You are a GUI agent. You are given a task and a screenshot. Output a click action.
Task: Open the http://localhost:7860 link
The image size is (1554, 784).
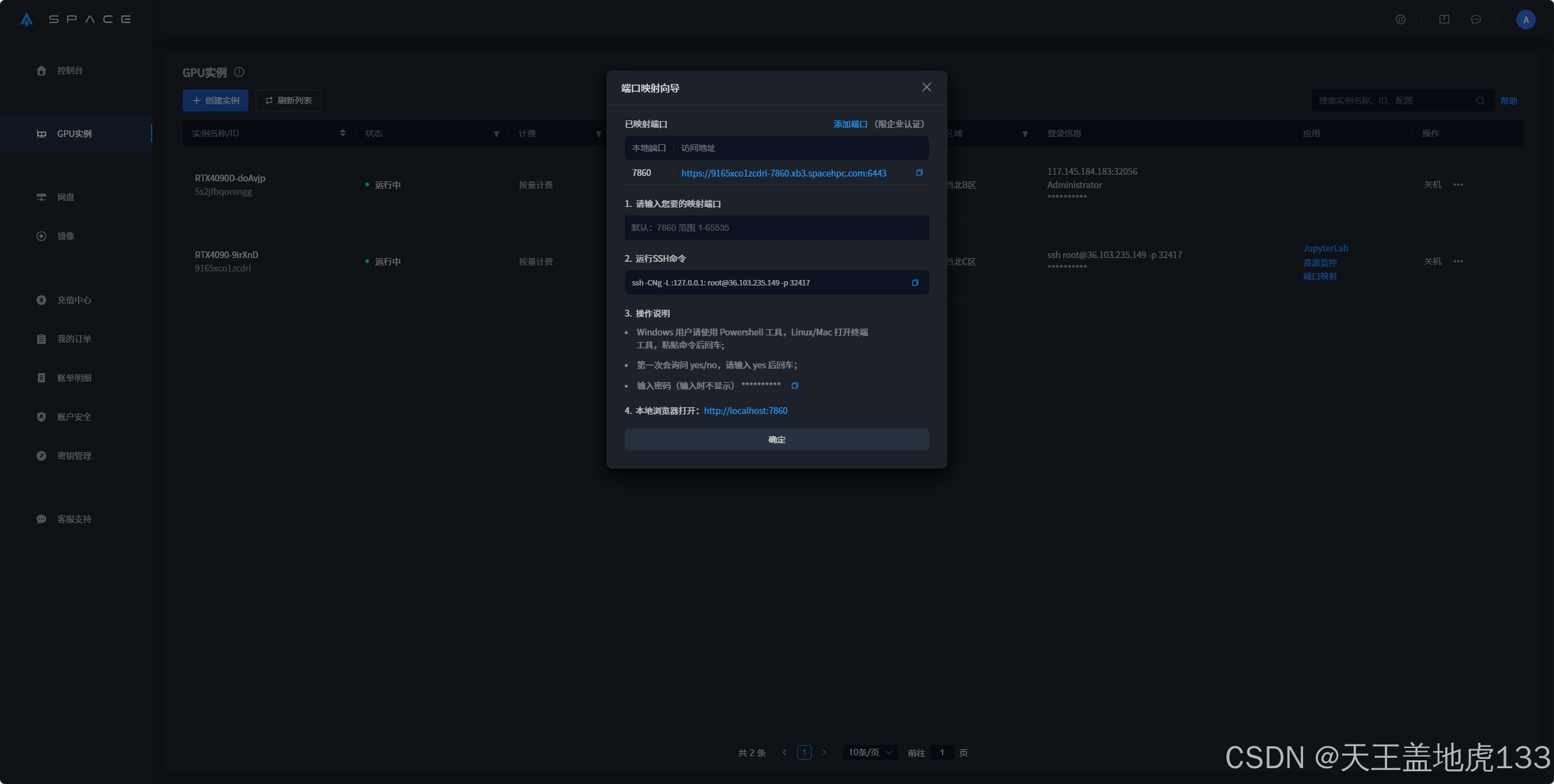point(745,411)
